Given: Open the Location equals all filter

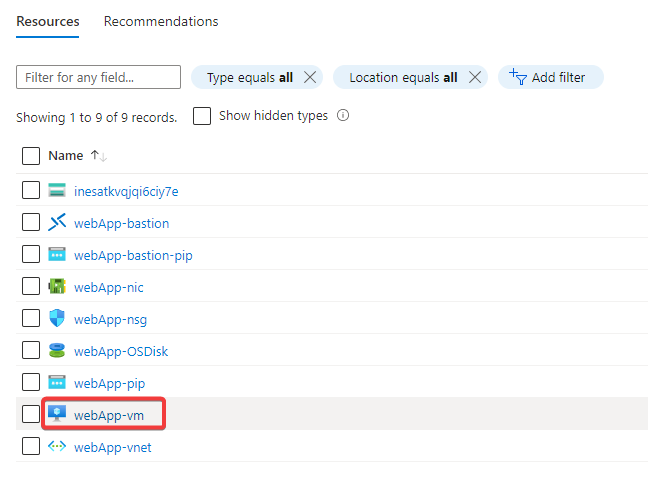Looking at the screenshot, I should coord(404,77).
